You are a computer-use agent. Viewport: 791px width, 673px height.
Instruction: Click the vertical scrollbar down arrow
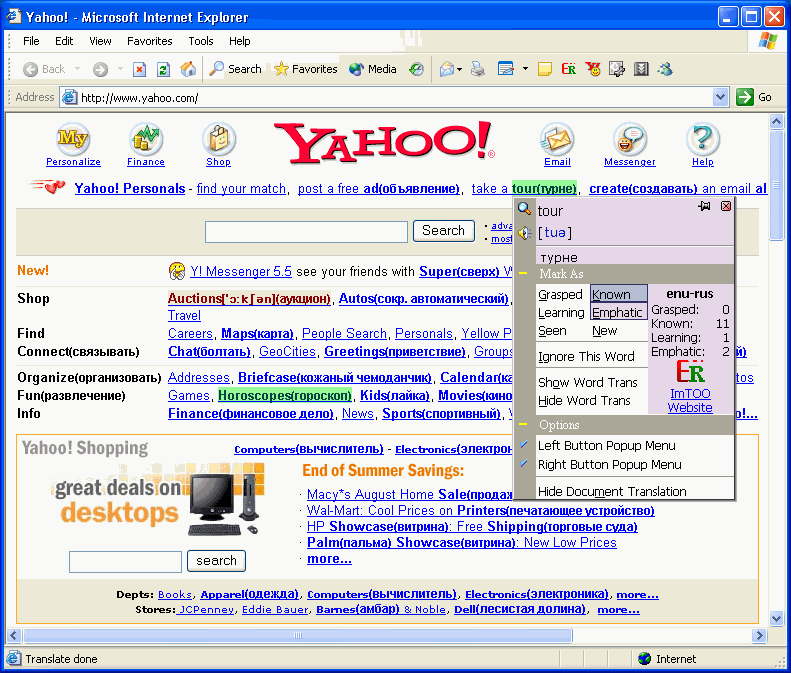pos(776,618)
